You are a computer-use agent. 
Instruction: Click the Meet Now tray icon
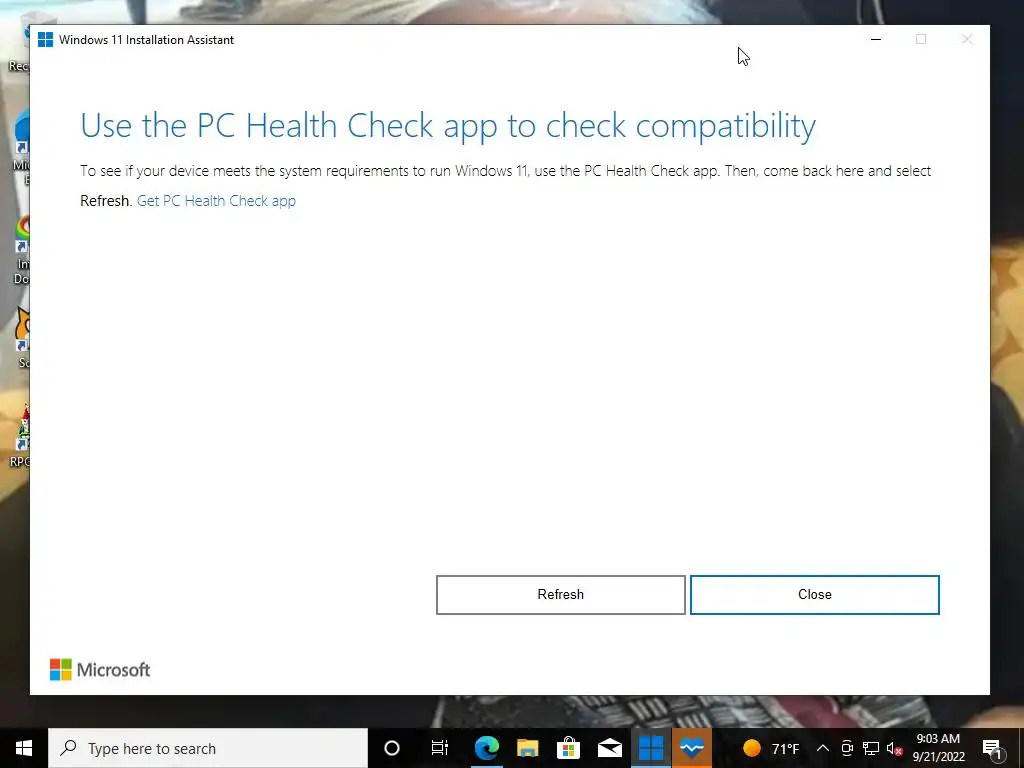[847, 748]
